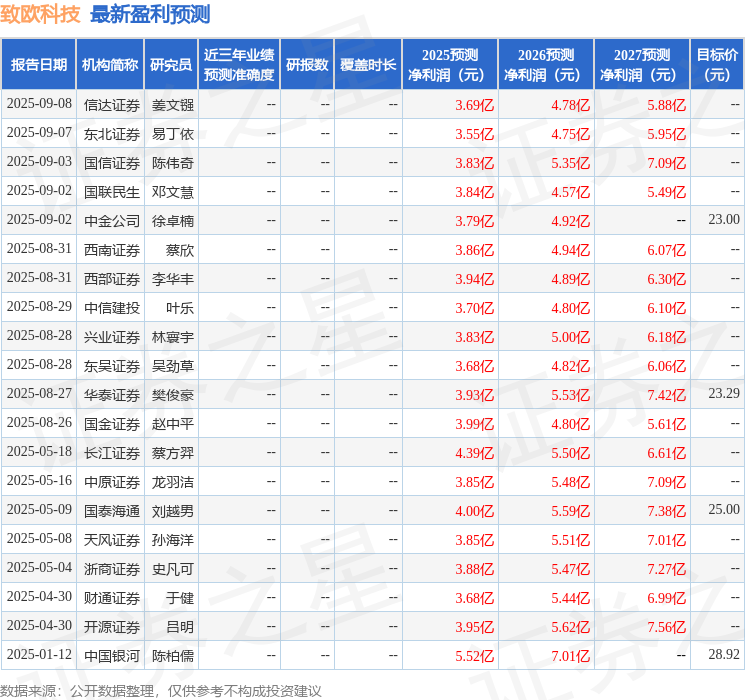Screen dimensions: 745x700
Task: Select institution 国金证券
Action: pos(112,424)
